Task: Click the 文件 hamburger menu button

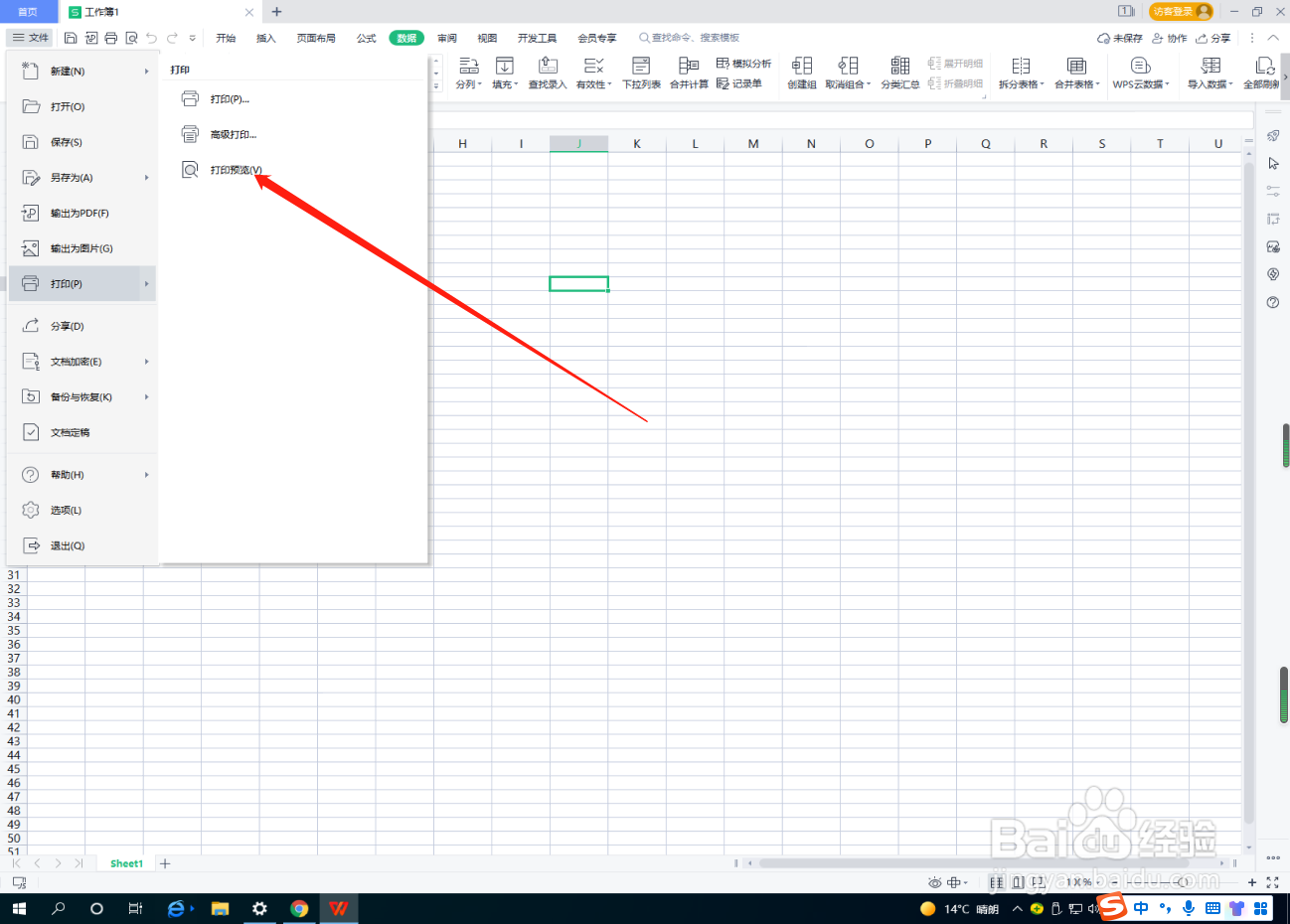Action: pos(31,38)
